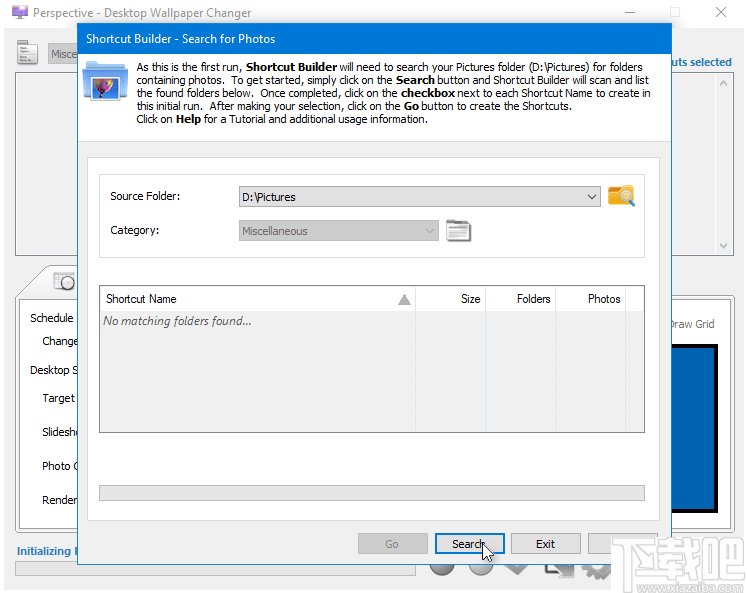Open the Category Miscellaneous dropdown

click(x=338, y=231)
